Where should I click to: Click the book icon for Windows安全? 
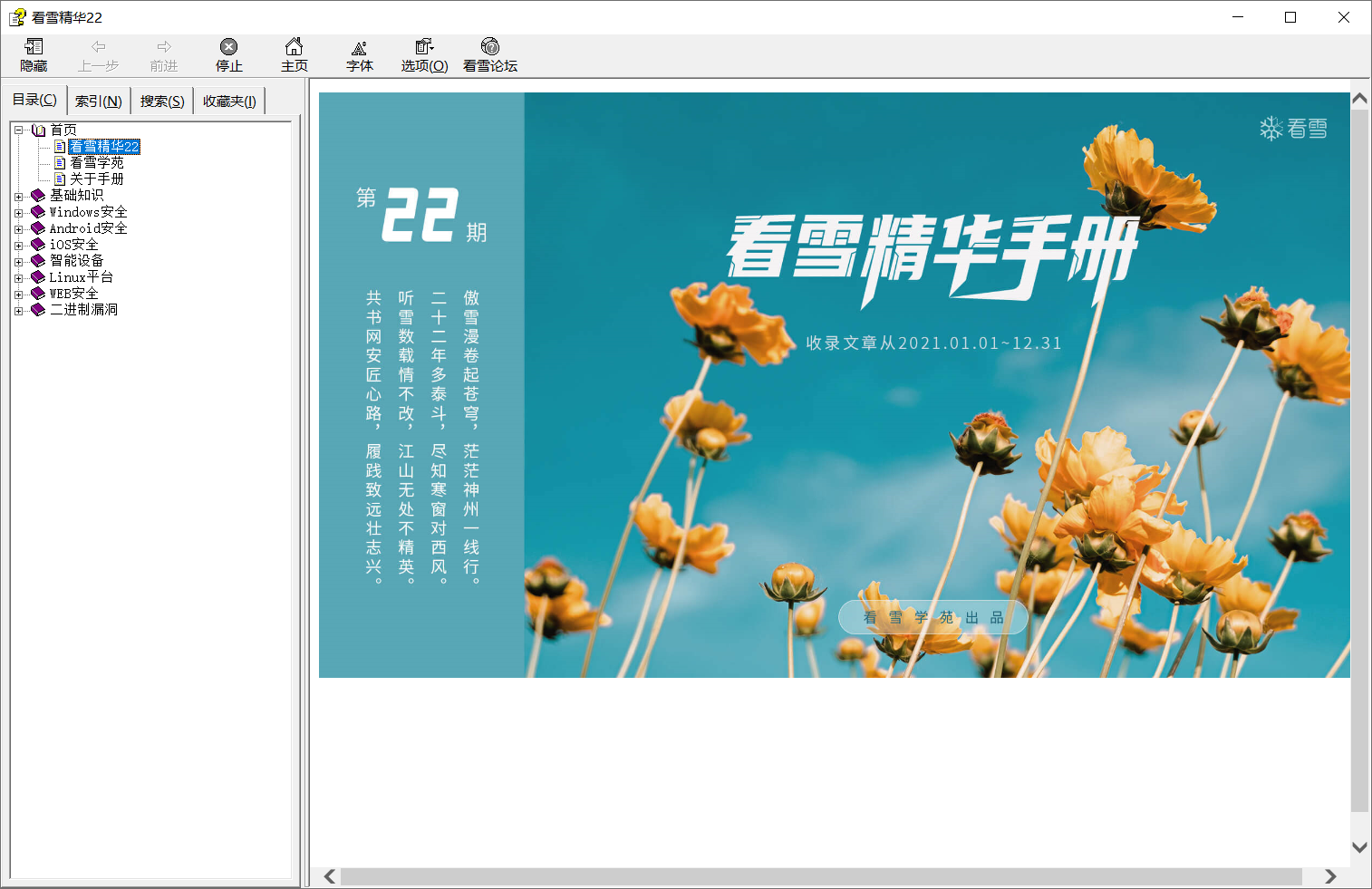click(x=38, y=212)
